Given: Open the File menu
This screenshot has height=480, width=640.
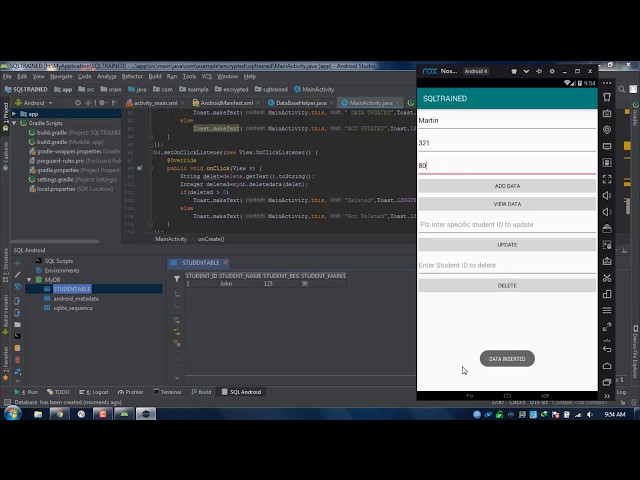Looking at the screenshot, I should pyautogui.click(x=7, y=76).
